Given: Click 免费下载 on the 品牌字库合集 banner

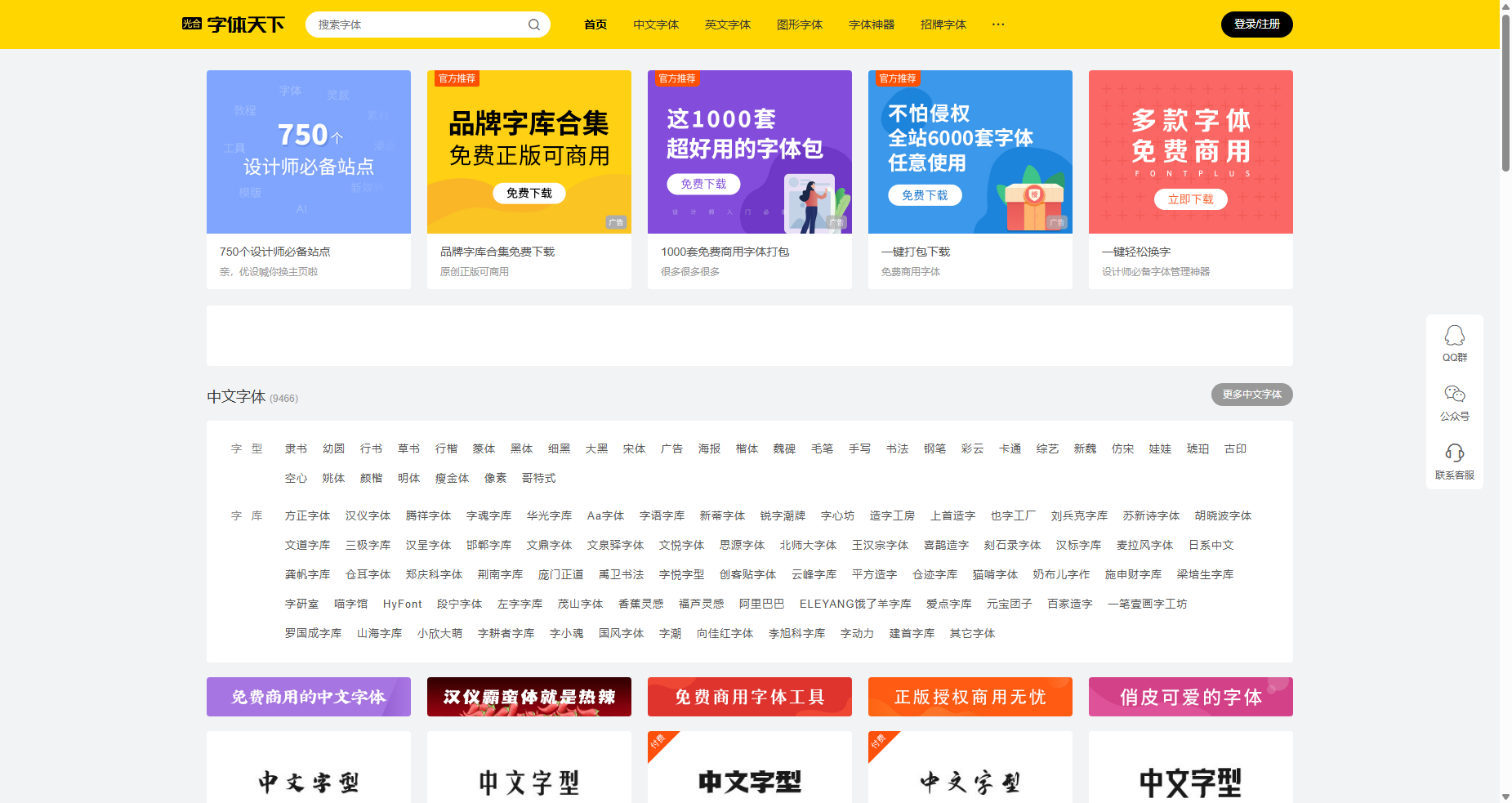Looking at the screenshot, I should coord(529,194).
